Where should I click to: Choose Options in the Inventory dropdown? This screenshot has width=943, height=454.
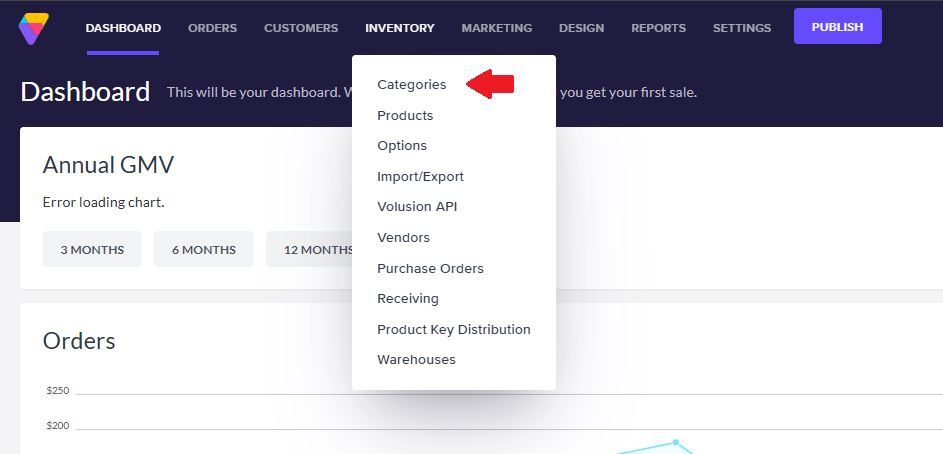coord(402,146)
